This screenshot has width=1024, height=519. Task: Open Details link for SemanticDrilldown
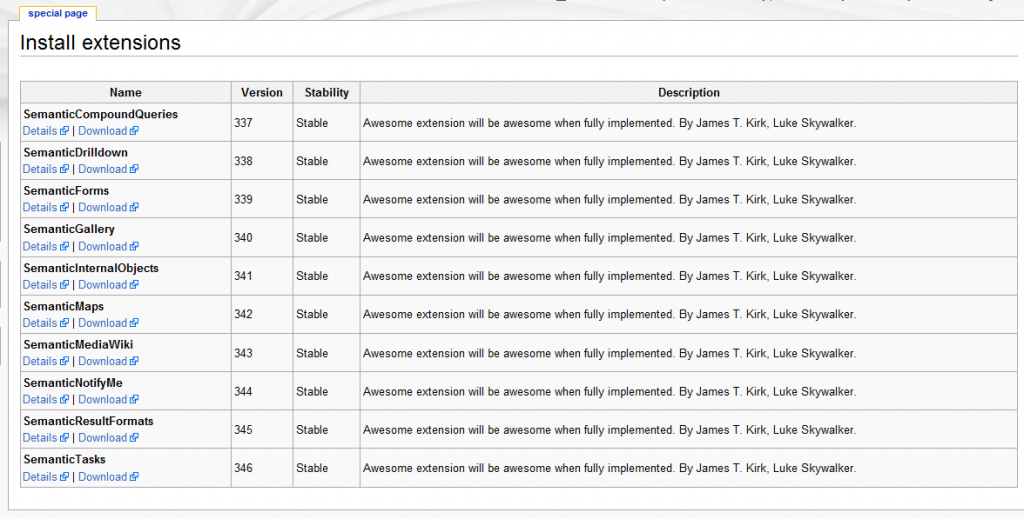(x=46, y=169)
